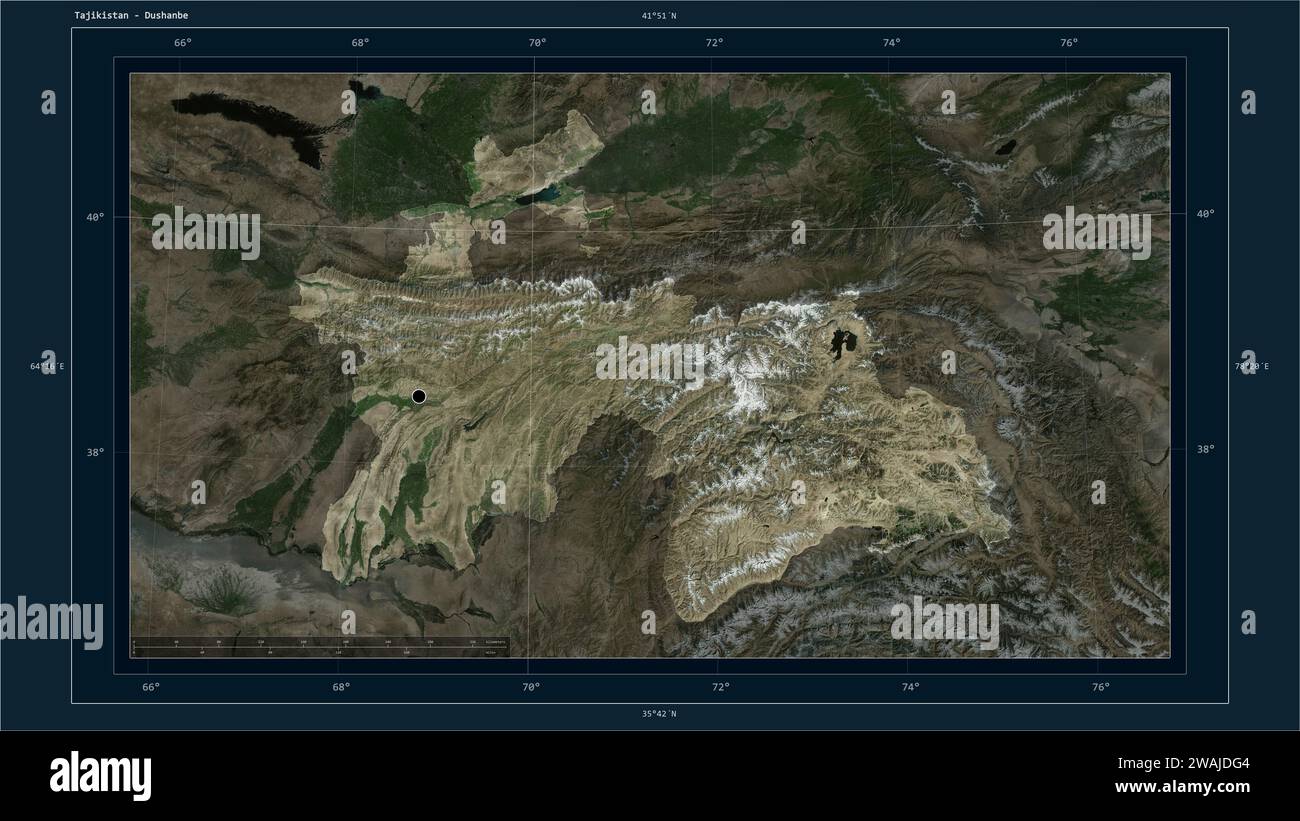
Task: Click the large alamy logo in black footer
Action: click(100, 775)
